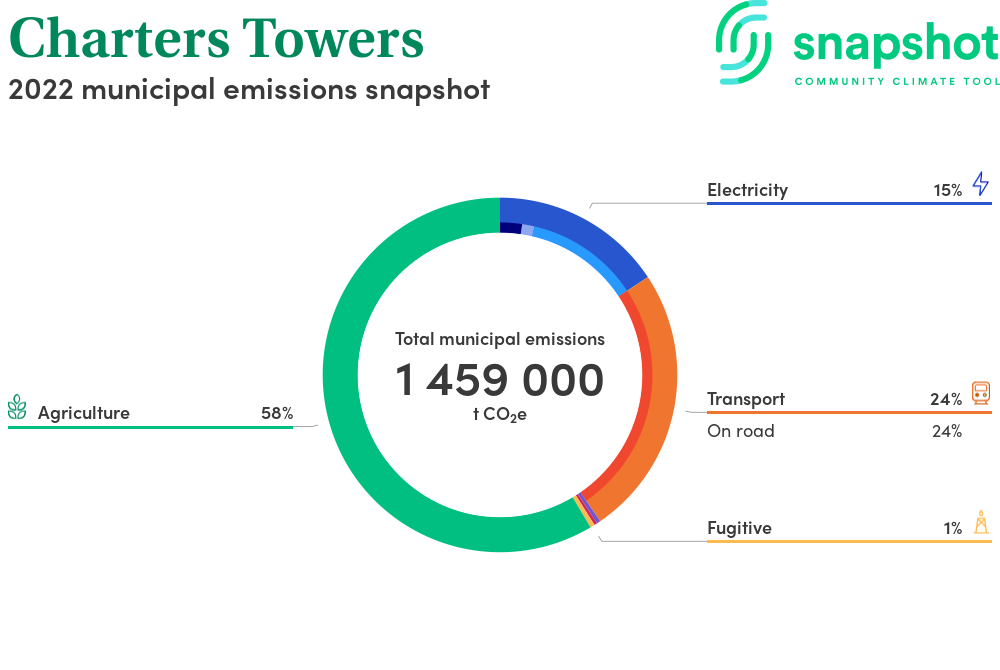Click the Agriculture plant icon

17,408
